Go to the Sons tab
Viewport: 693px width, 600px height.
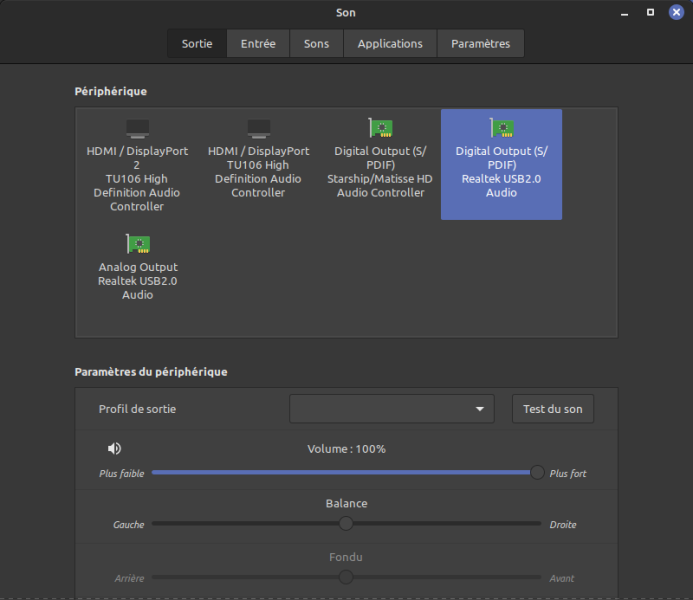[x=316, y=44]
